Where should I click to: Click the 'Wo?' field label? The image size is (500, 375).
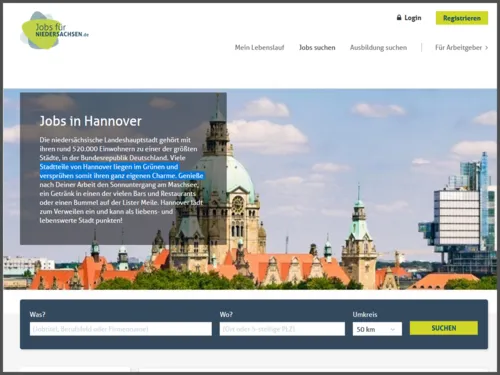coord(226,314)
